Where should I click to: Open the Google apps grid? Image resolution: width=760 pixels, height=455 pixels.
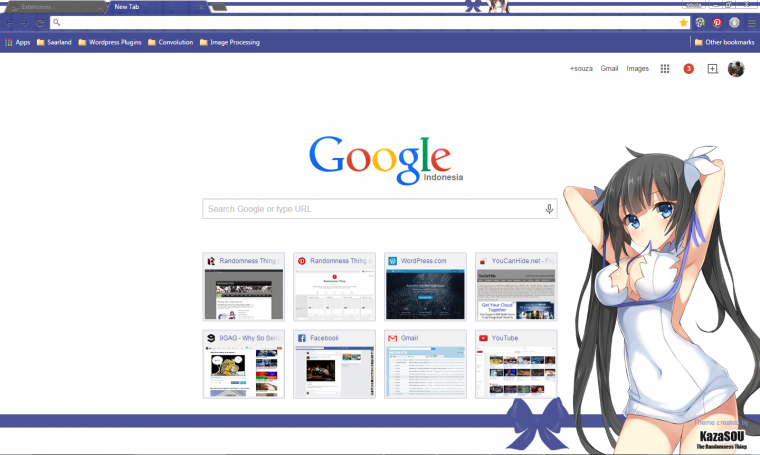(x=665, y=69)
